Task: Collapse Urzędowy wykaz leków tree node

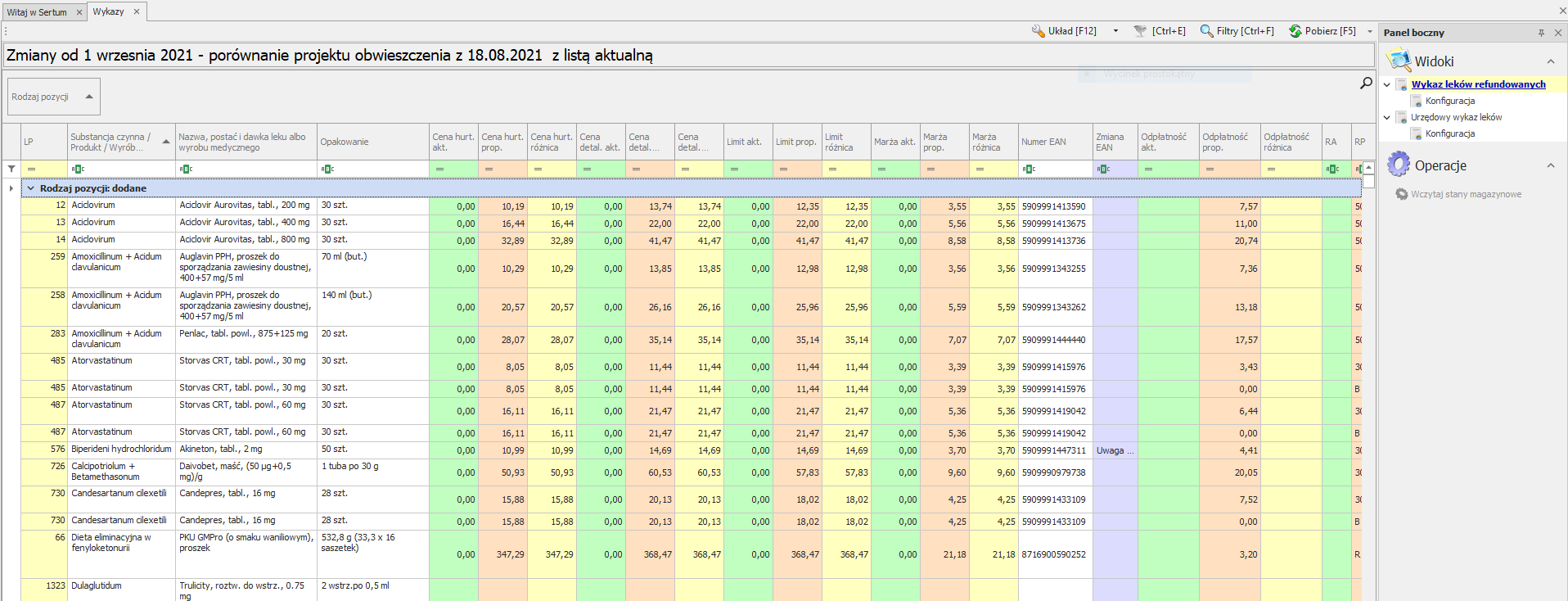Action: click(1387, 117)
